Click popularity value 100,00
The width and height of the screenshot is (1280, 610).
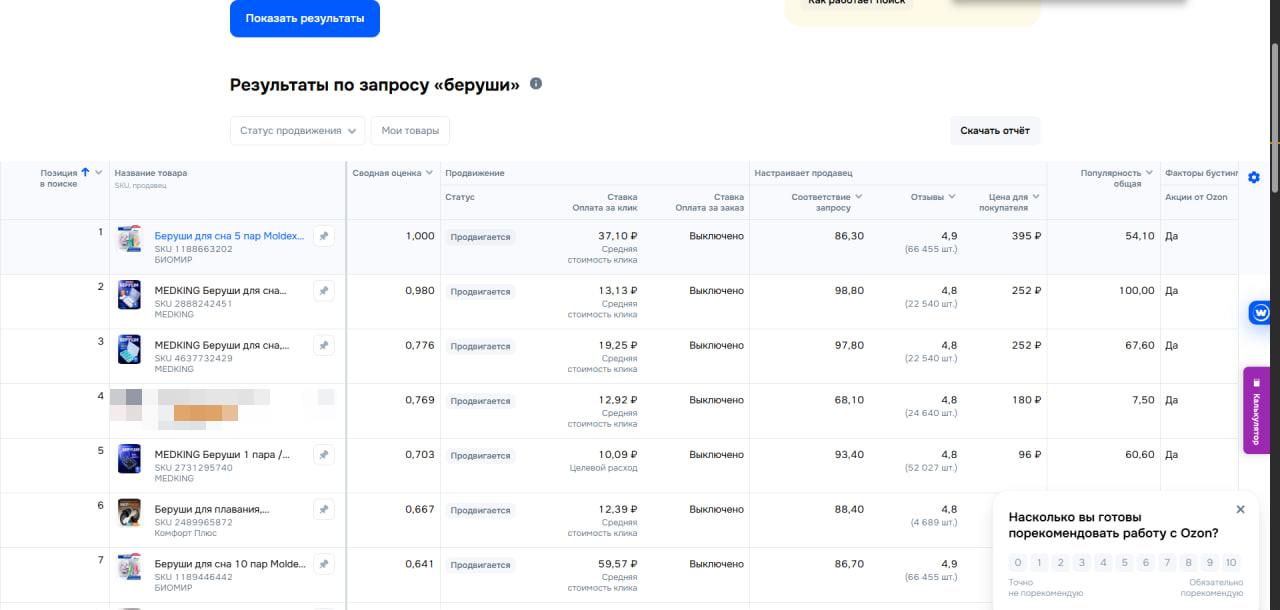click(x=1136, y=290)
